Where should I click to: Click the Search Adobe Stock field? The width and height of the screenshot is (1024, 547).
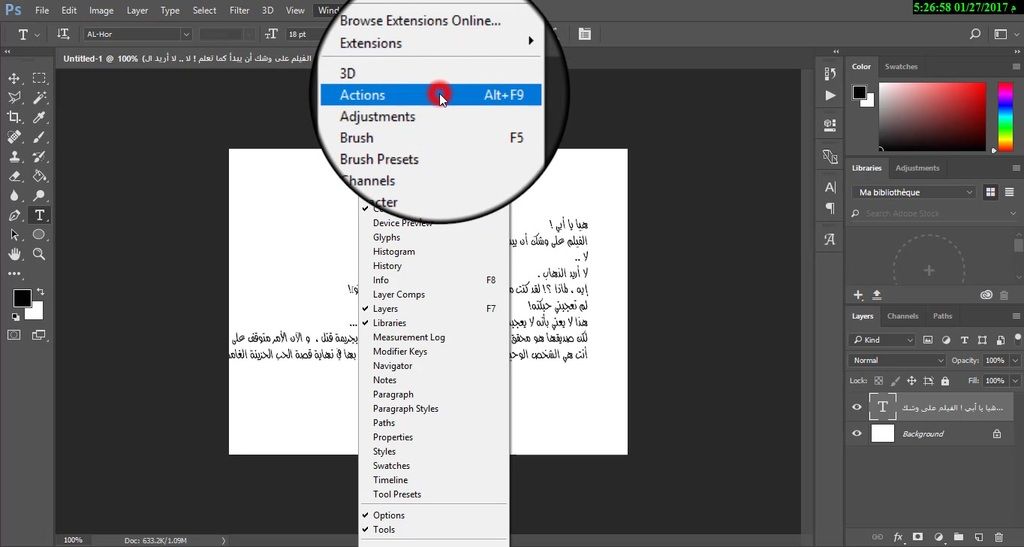click(934, 213)
